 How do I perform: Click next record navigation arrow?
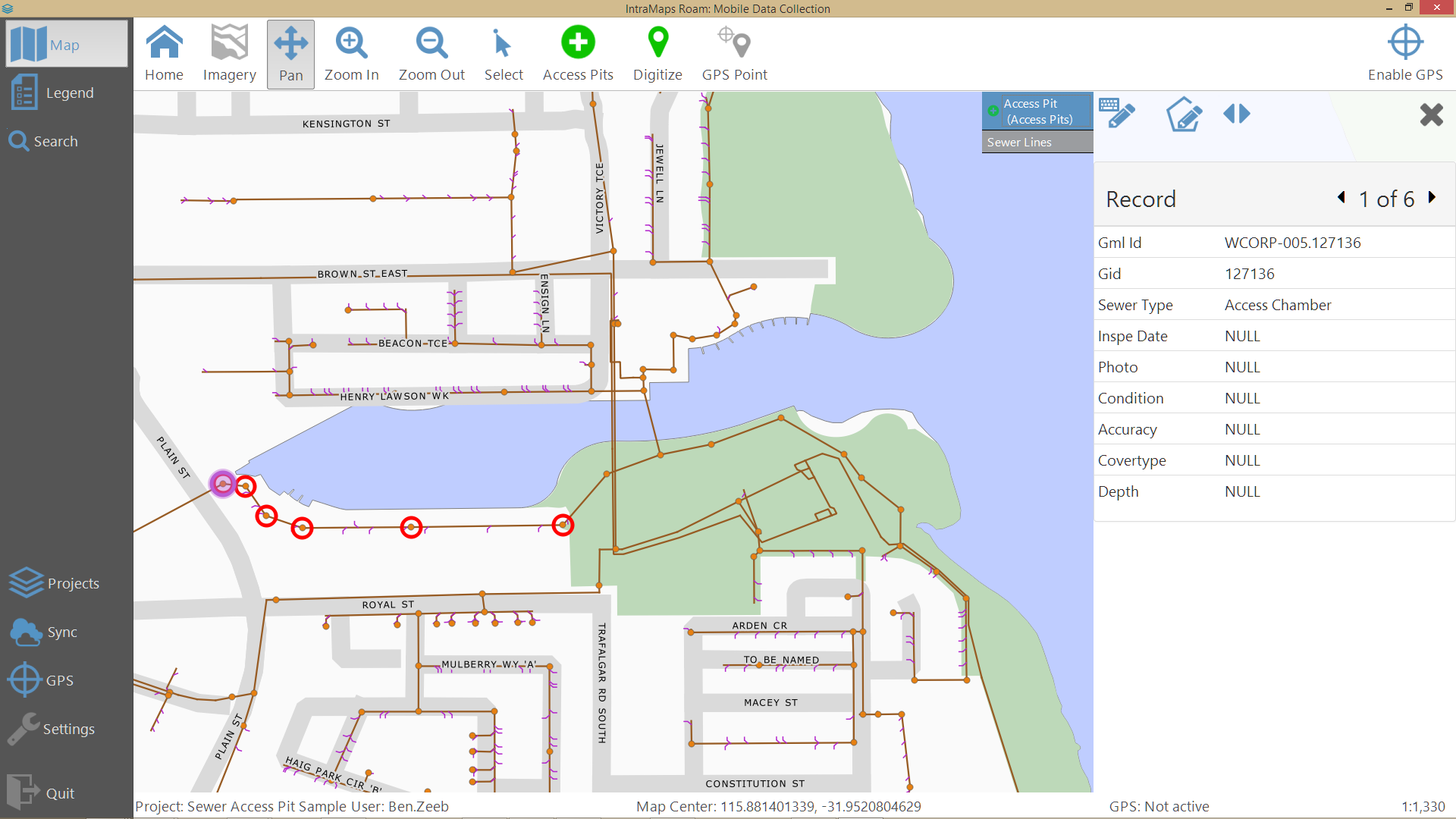pyautogui.click(x=1432, y=199)
